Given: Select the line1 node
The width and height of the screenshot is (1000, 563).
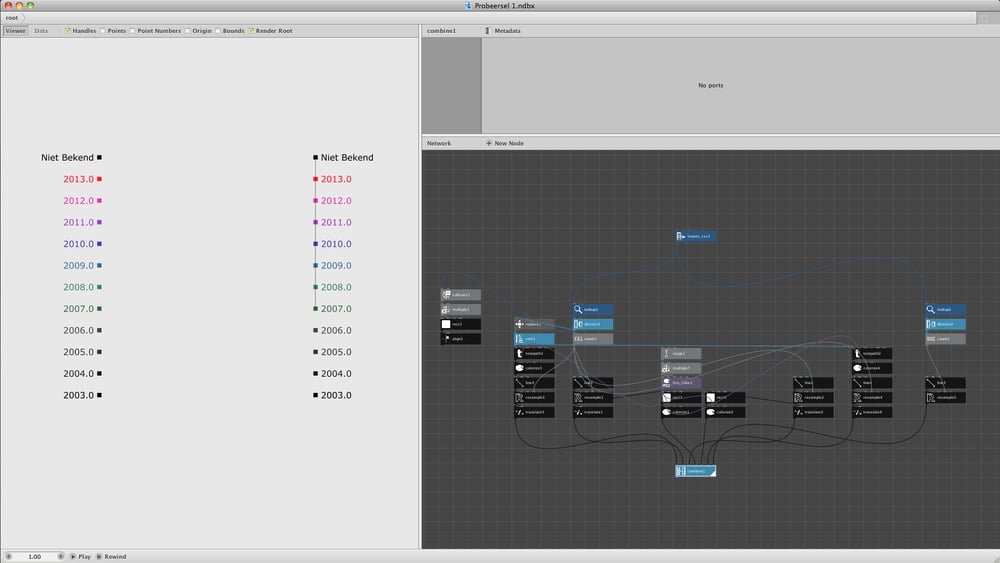Looking at the screenshot, I should pos(534,383).
